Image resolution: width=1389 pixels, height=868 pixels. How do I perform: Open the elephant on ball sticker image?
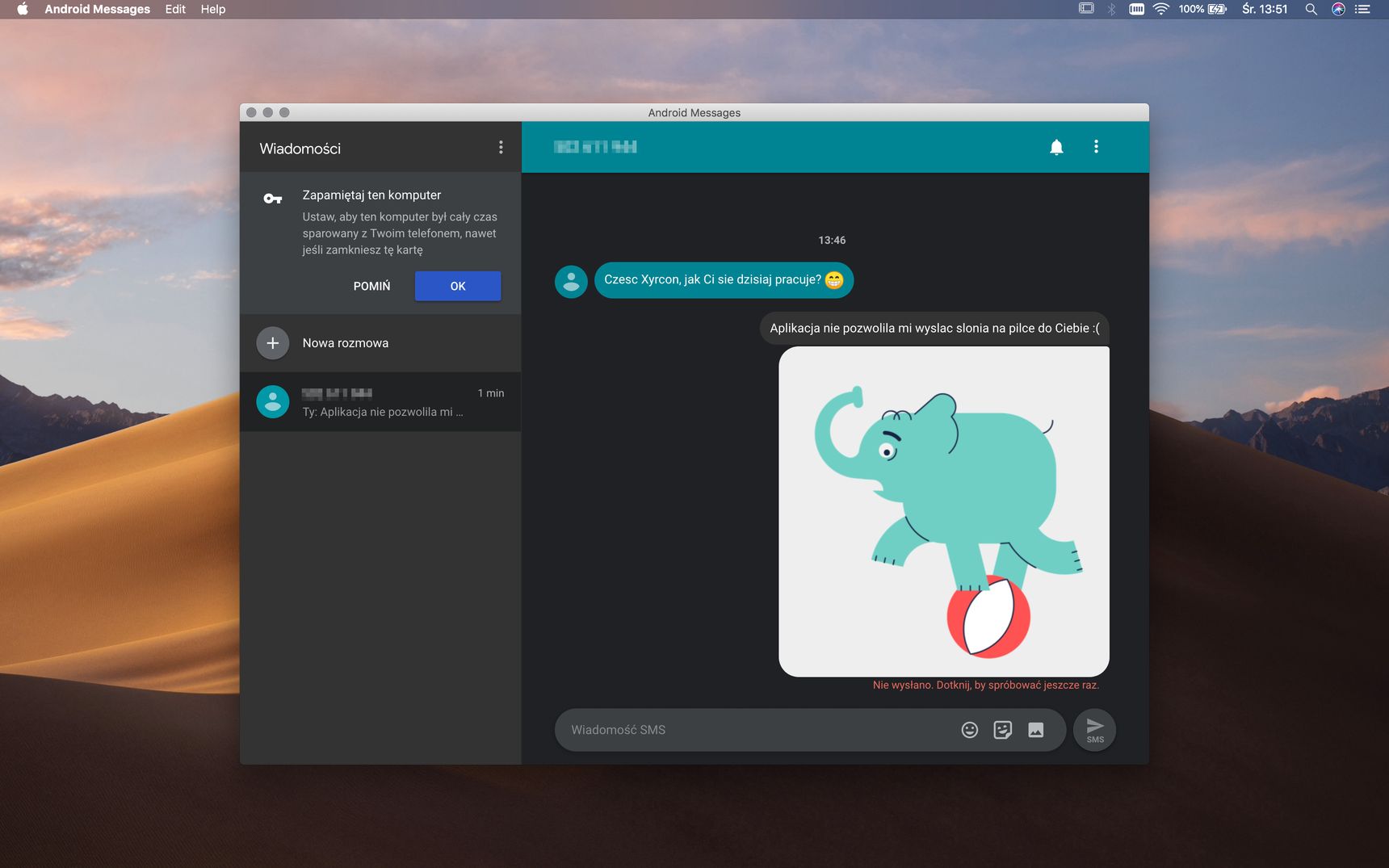coord(944,511)
